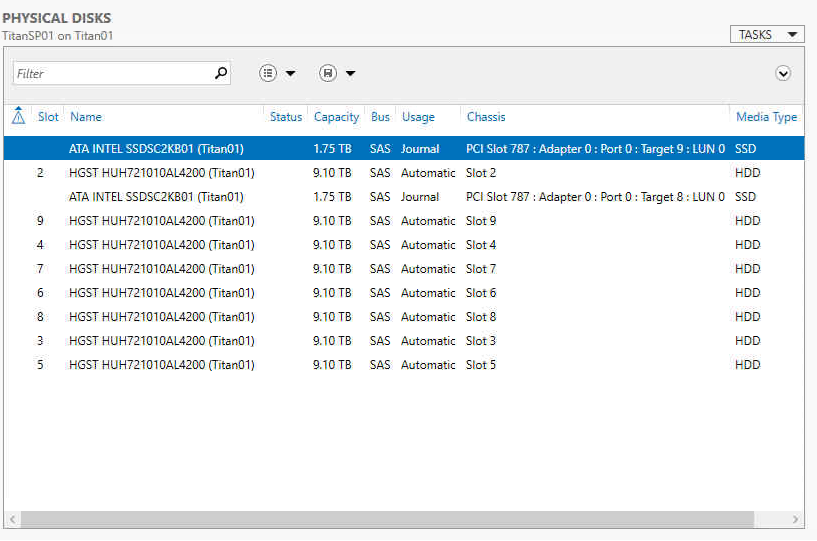Image resolution: width=817 pixels, height=541 pixels.
Task: Sort by the Name column header
Action: point(86,117)
